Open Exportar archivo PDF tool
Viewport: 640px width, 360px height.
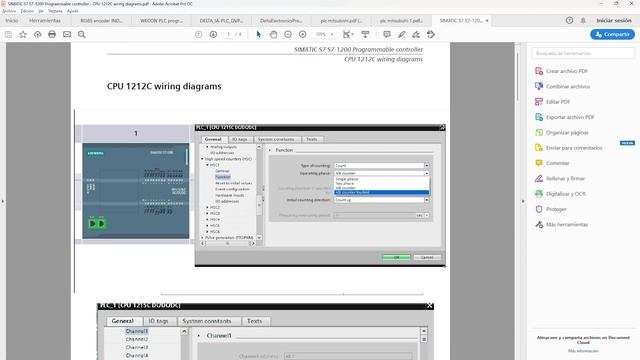tap(564, 117)
